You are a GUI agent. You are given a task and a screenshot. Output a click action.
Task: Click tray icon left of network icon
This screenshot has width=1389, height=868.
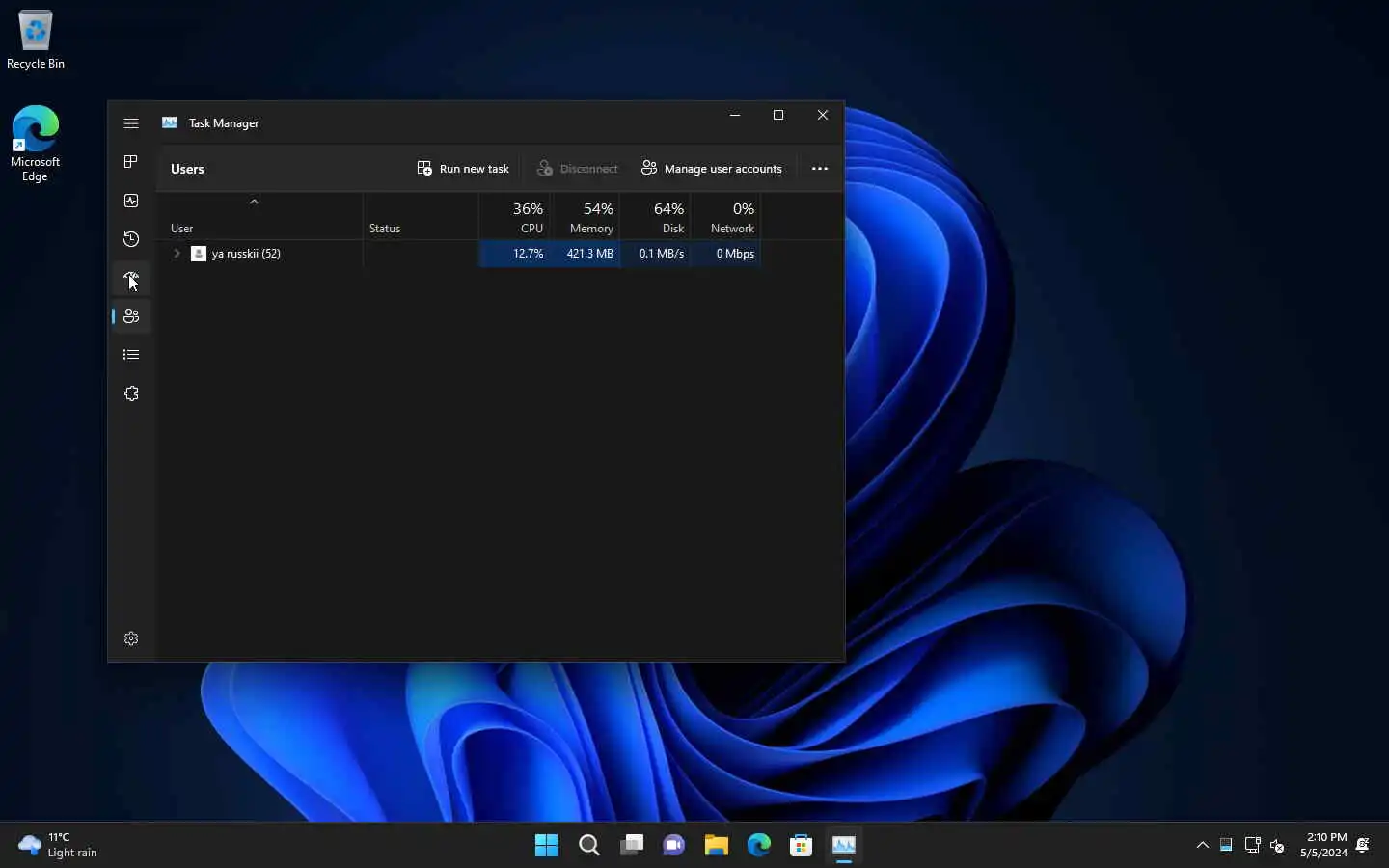pos(1226,845)
